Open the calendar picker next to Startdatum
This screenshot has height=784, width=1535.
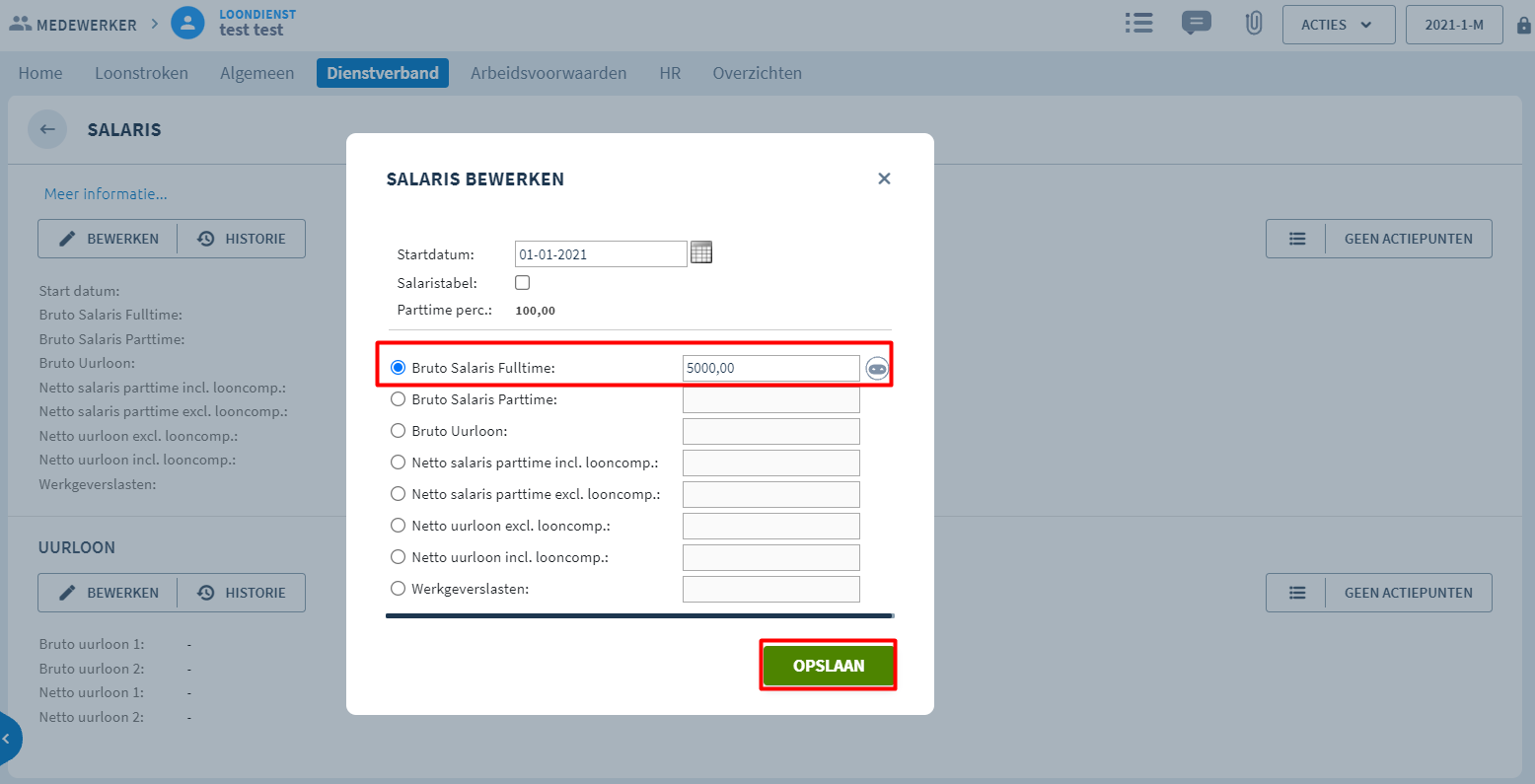(700, 252)
